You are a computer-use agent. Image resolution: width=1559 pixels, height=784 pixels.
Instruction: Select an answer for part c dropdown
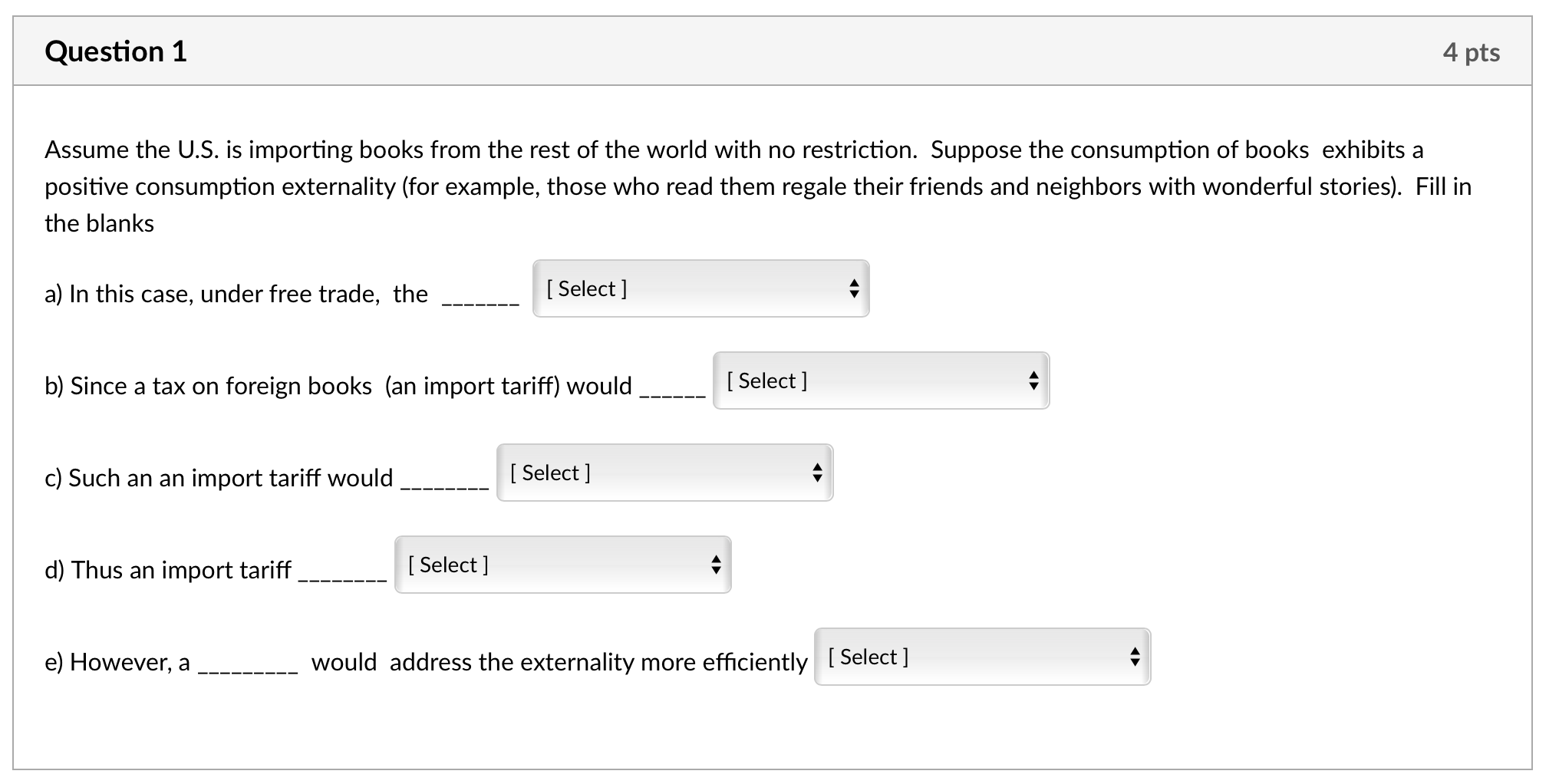point(664,473)
